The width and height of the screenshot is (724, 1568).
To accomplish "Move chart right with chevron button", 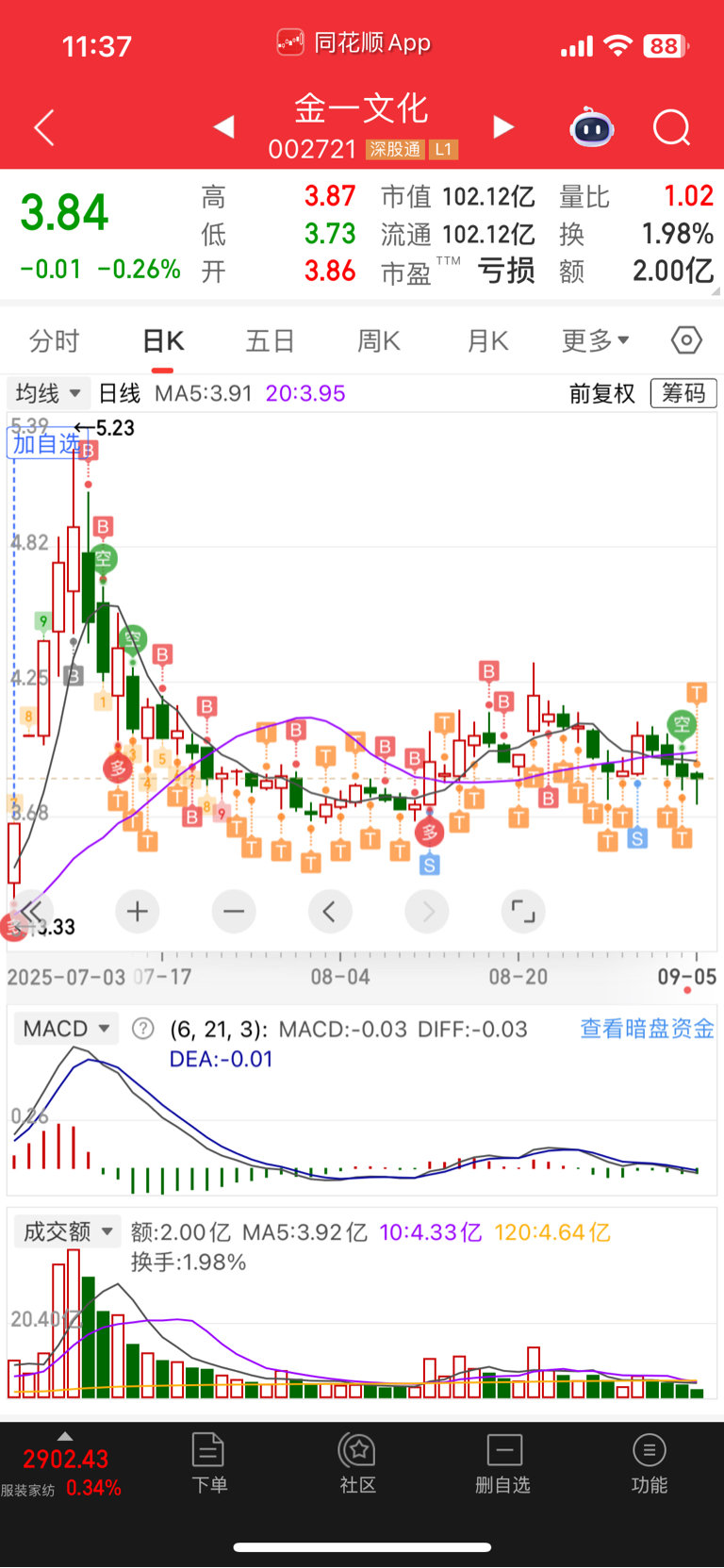I will coord(427,911).
